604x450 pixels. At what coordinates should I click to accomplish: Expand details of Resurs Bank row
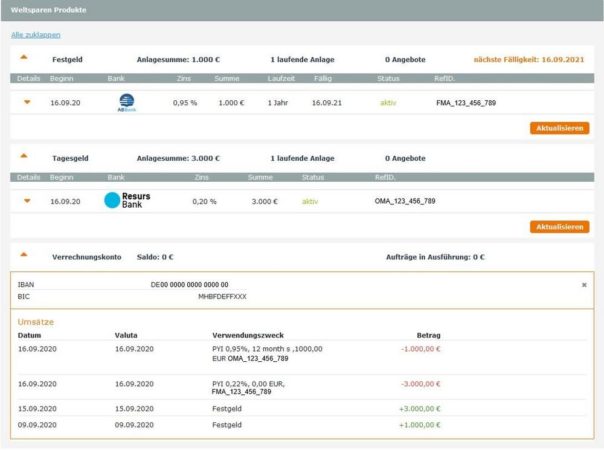tap(27, 201)
